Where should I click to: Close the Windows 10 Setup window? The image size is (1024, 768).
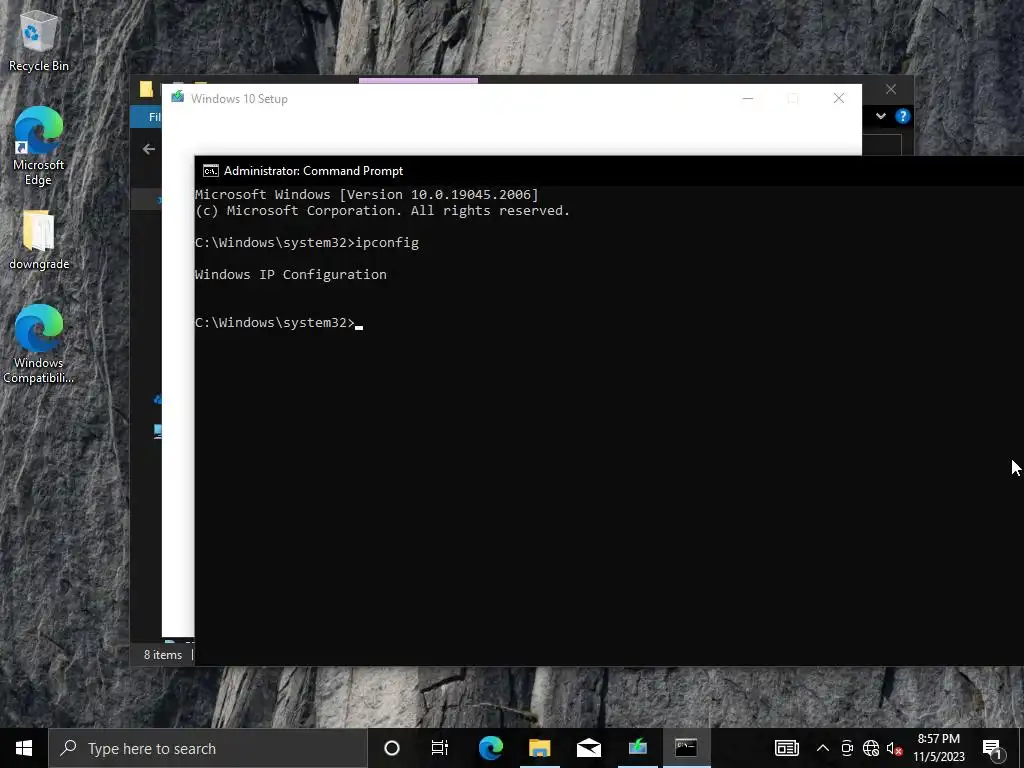pos(839,98)
